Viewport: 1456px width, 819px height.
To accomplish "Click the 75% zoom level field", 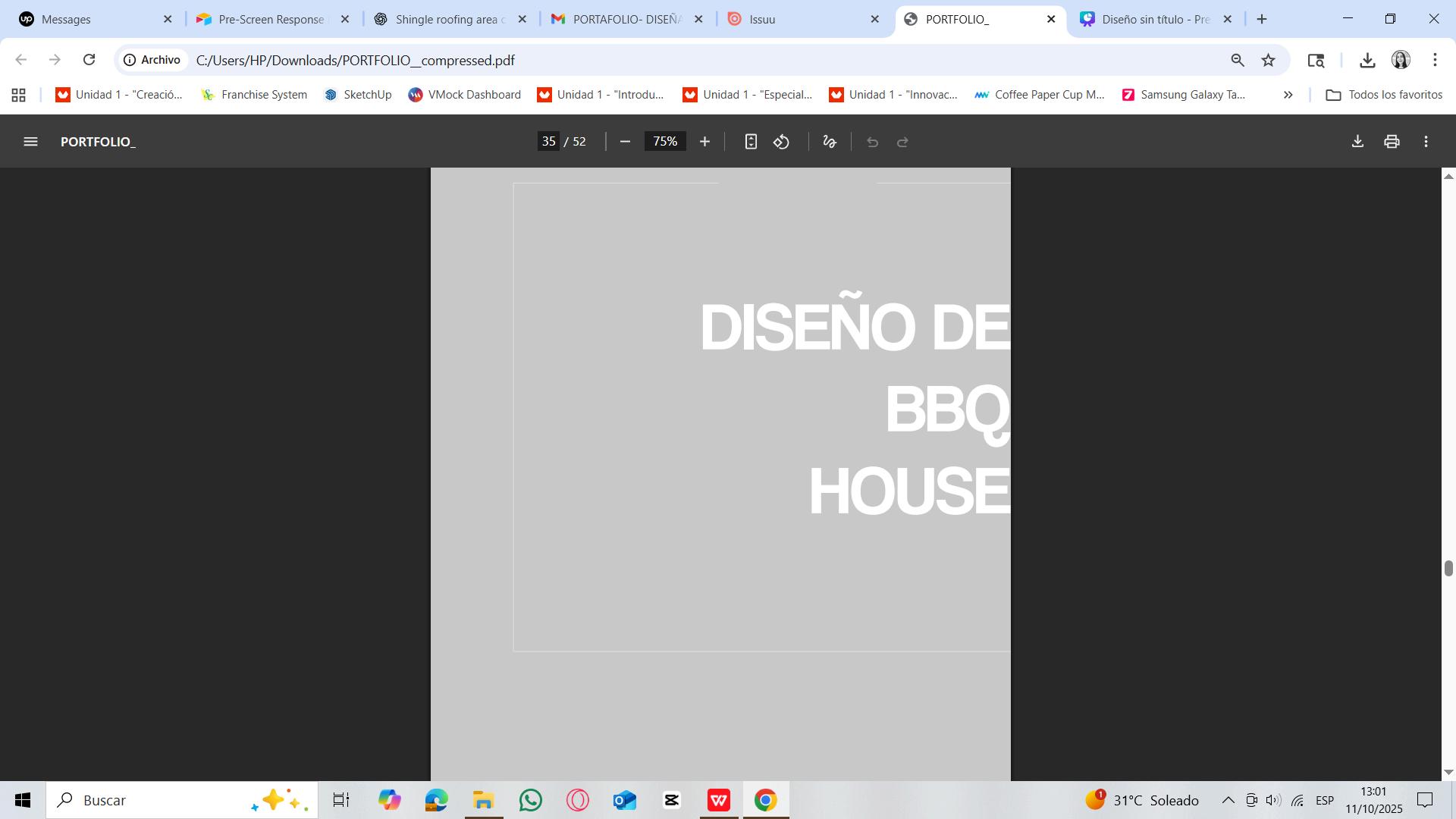I will point(665,142).
